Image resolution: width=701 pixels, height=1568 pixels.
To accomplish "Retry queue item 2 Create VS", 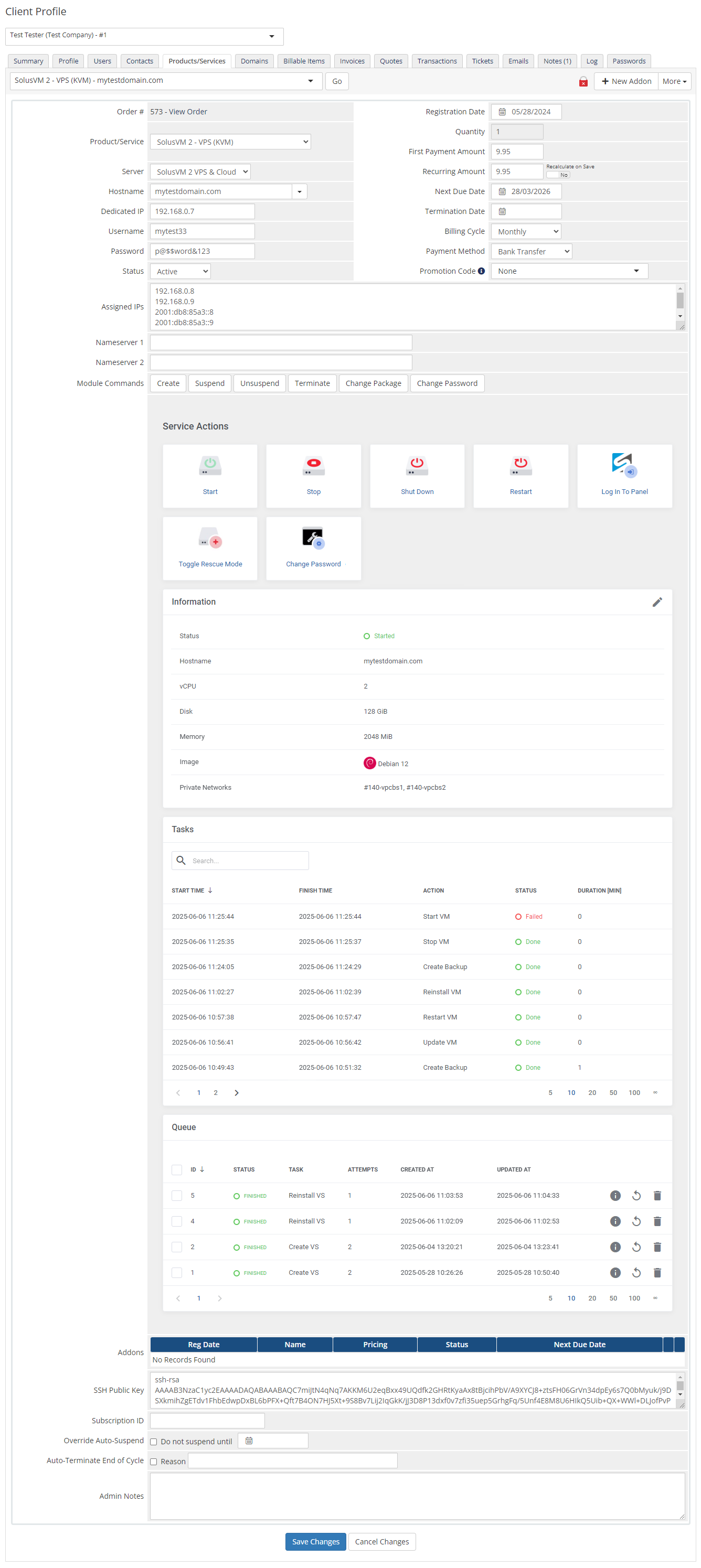I will pyautogui.click(x=636, y=1247).
